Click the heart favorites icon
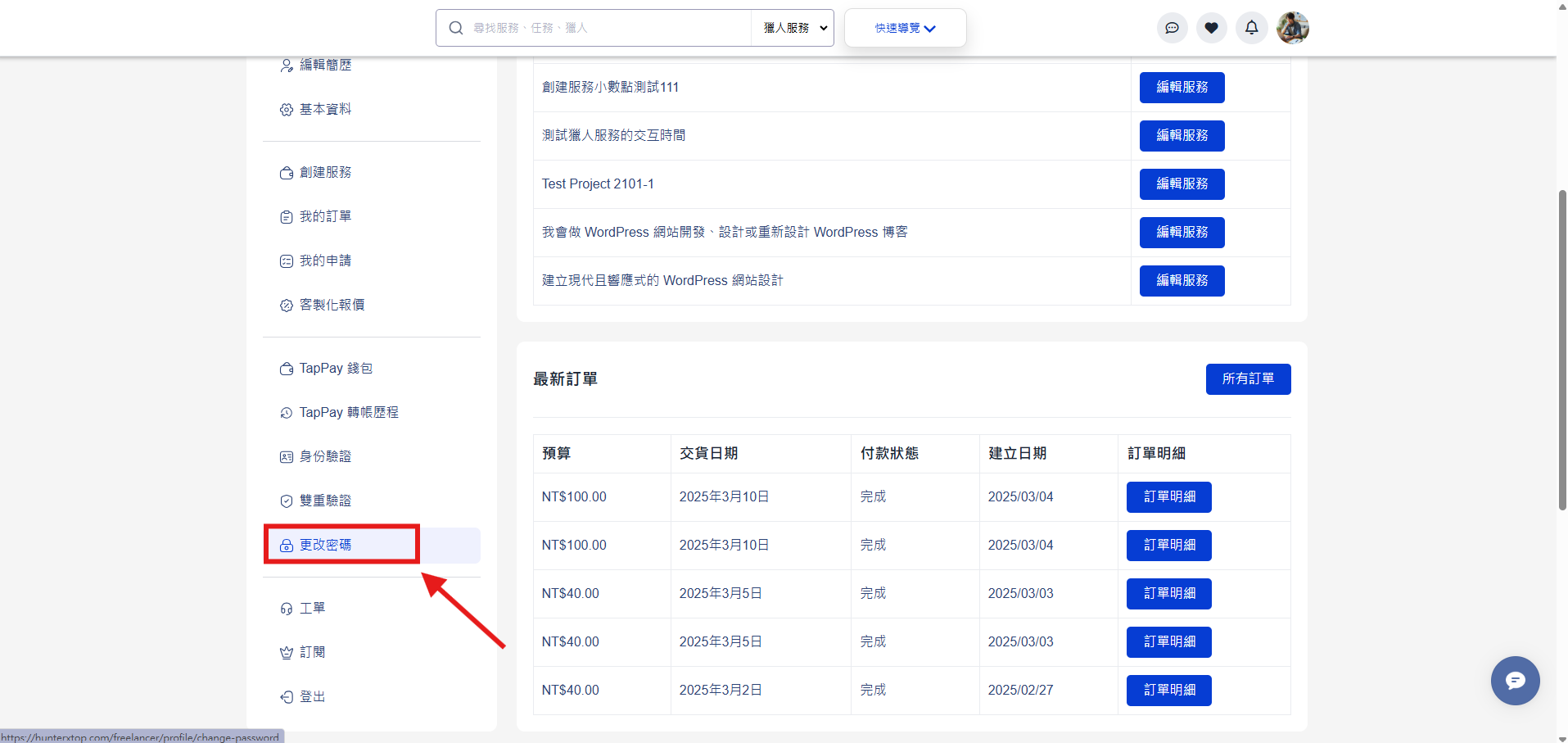Viewport: 1568px width, 743px height. [1211, 28]
